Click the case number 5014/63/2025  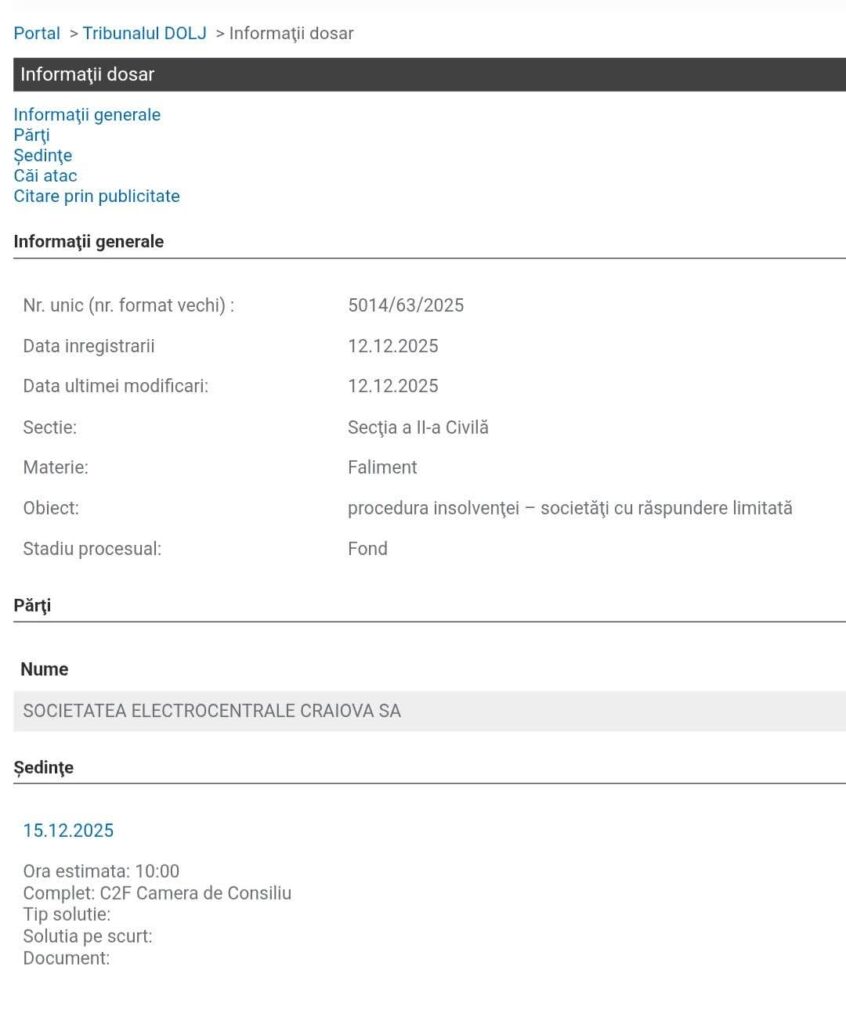pyautogui.click(x=406, y=306)
